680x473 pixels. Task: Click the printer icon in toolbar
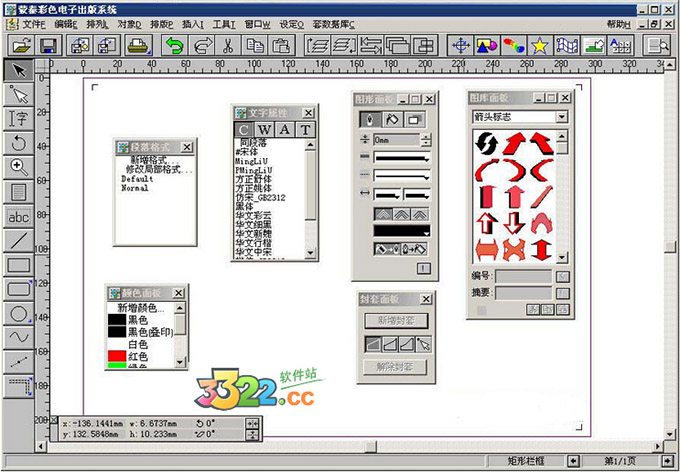click(x=139, y=44)
